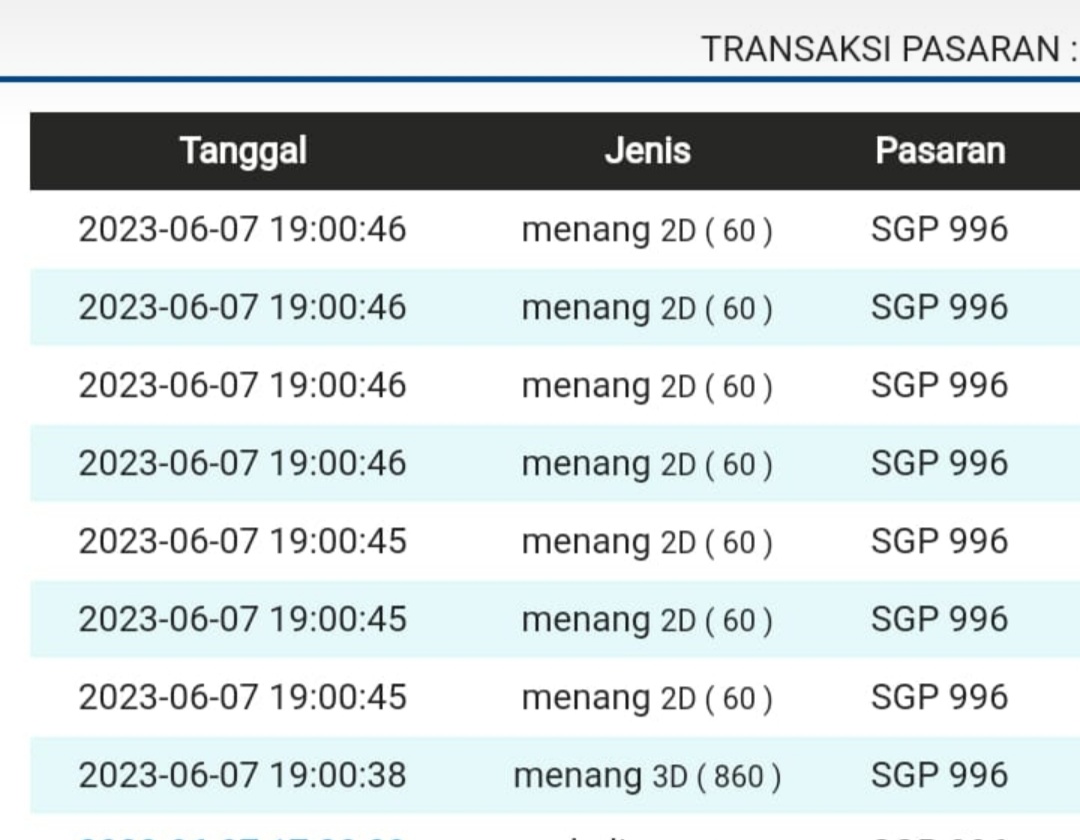This screenshot has height=840, width=1080.
Task: Click SGP 996 in the first table row
Action: point(939,229)
